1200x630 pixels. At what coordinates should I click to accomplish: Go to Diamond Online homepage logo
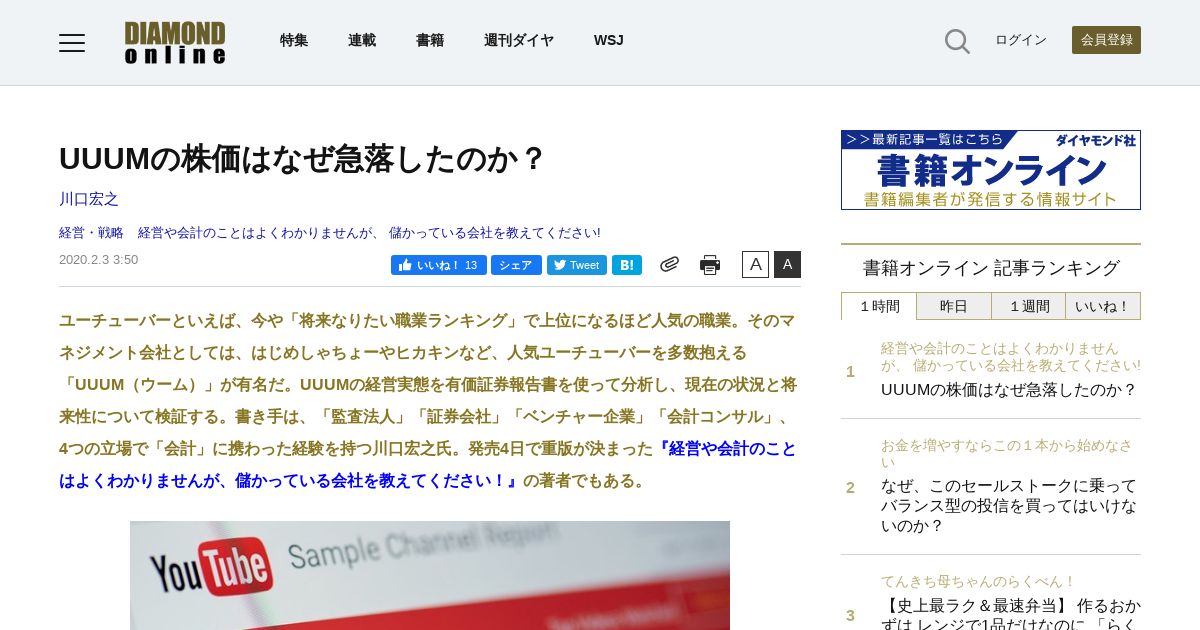coord(175,42)
